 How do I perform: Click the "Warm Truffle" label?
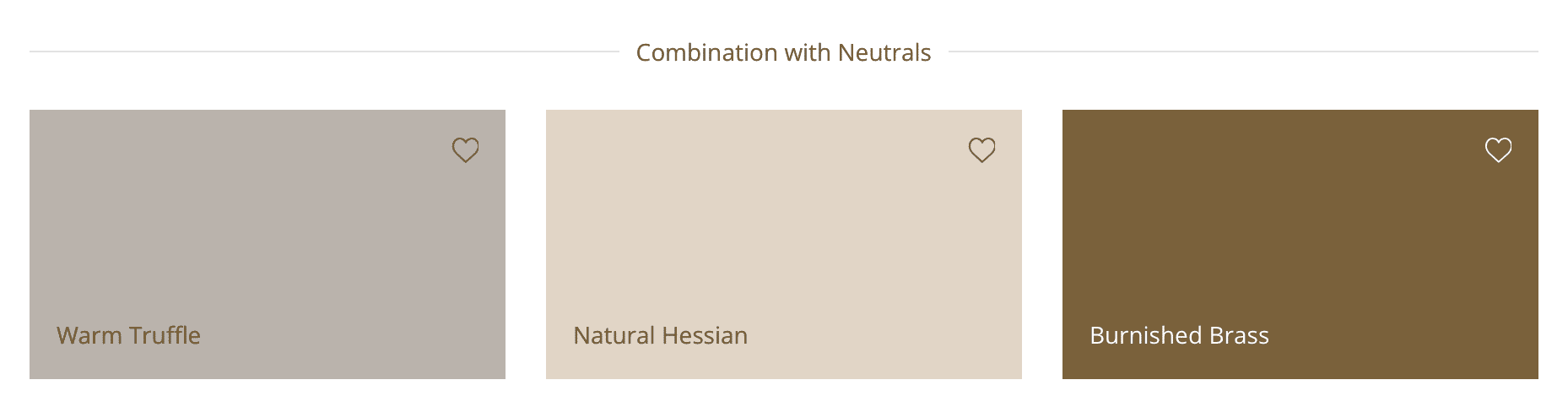click(x=128, y=335)
